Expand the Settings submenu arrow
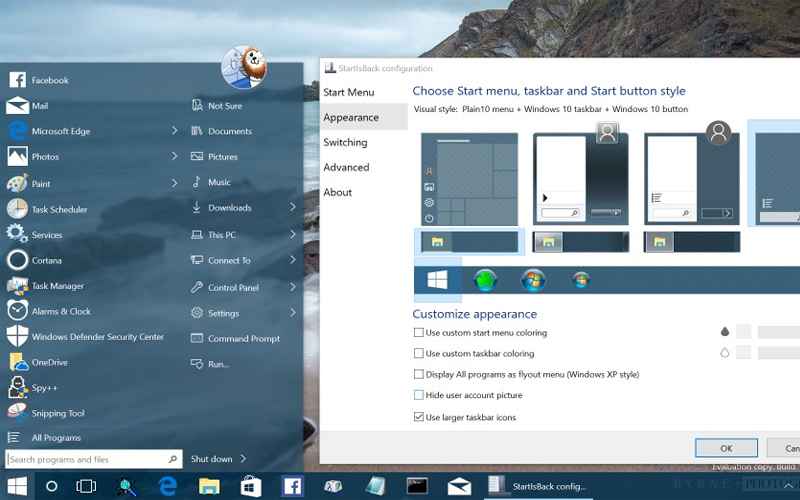800x500 pixels. (x=292, y=312)
